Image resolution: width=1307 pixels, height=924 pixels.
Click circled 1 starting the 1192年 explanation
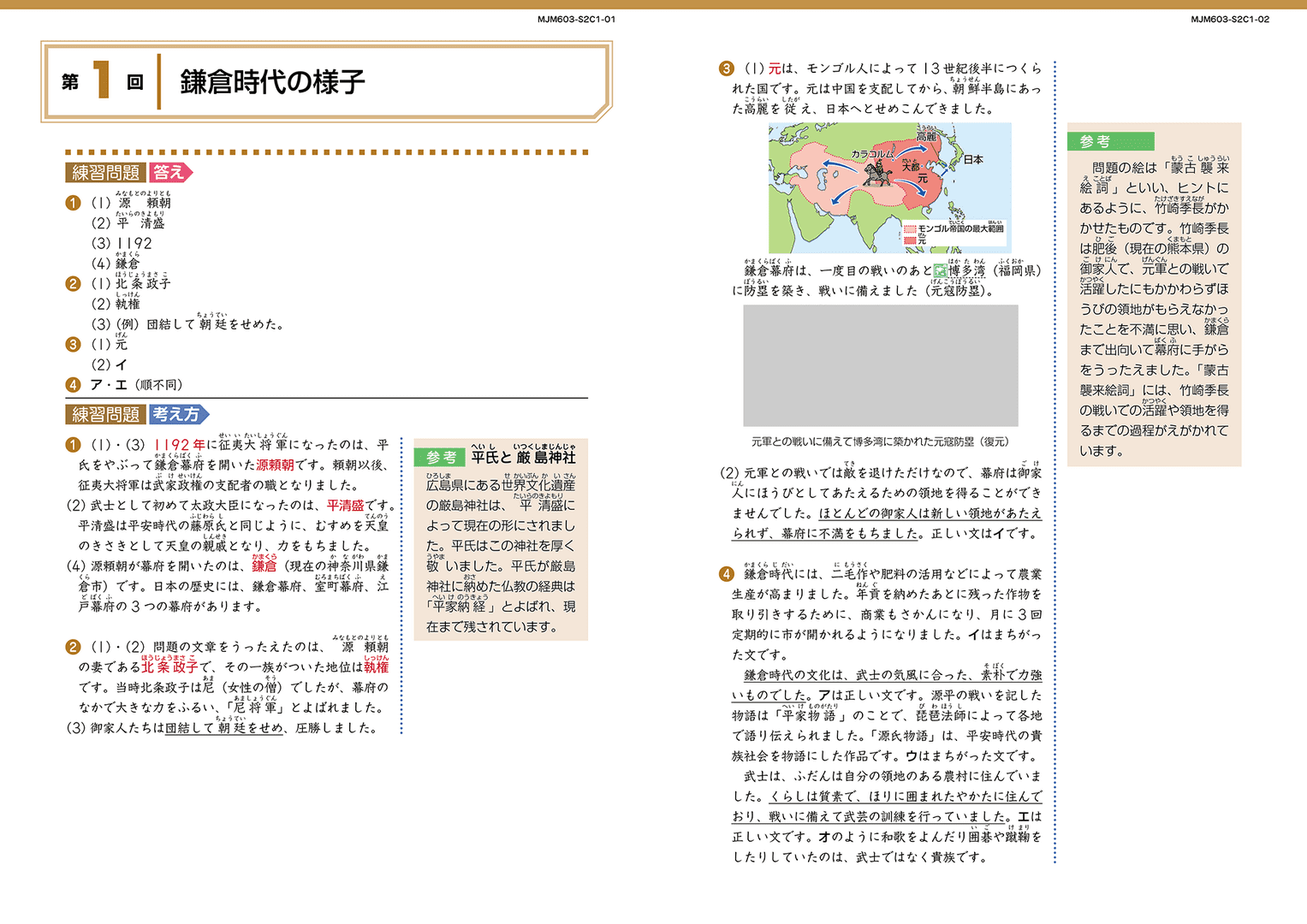click(x=74, y=445)
